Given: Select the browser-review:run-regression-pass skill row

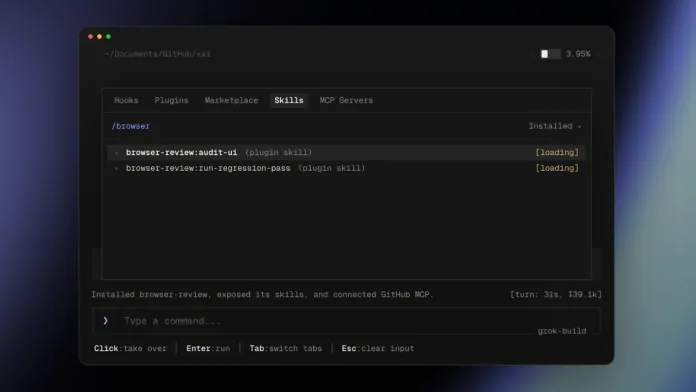Looking at the screenshot, I should (346, 168).
